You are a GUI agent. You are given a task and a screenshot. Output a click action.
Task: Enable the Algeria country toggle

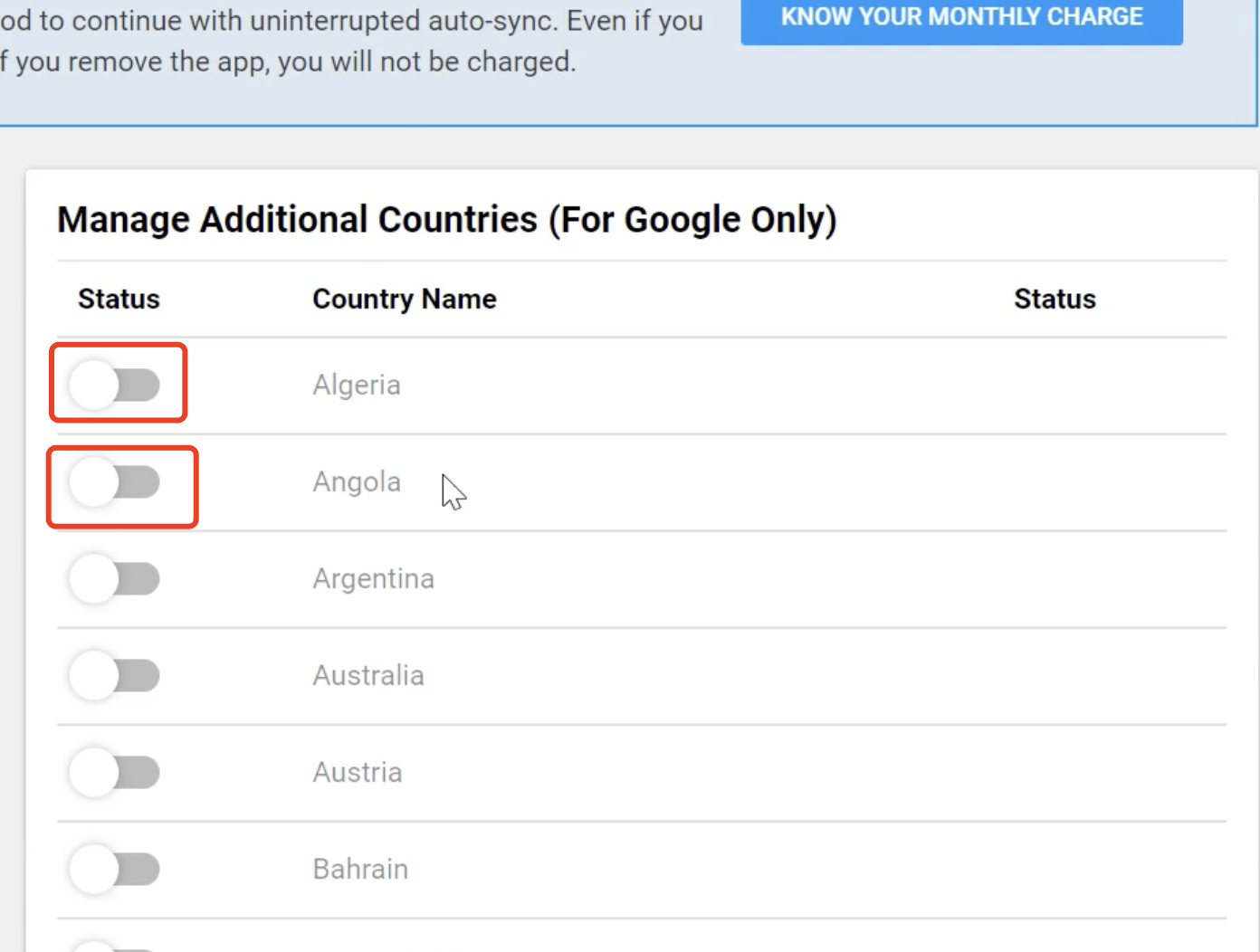click(116, 385)
